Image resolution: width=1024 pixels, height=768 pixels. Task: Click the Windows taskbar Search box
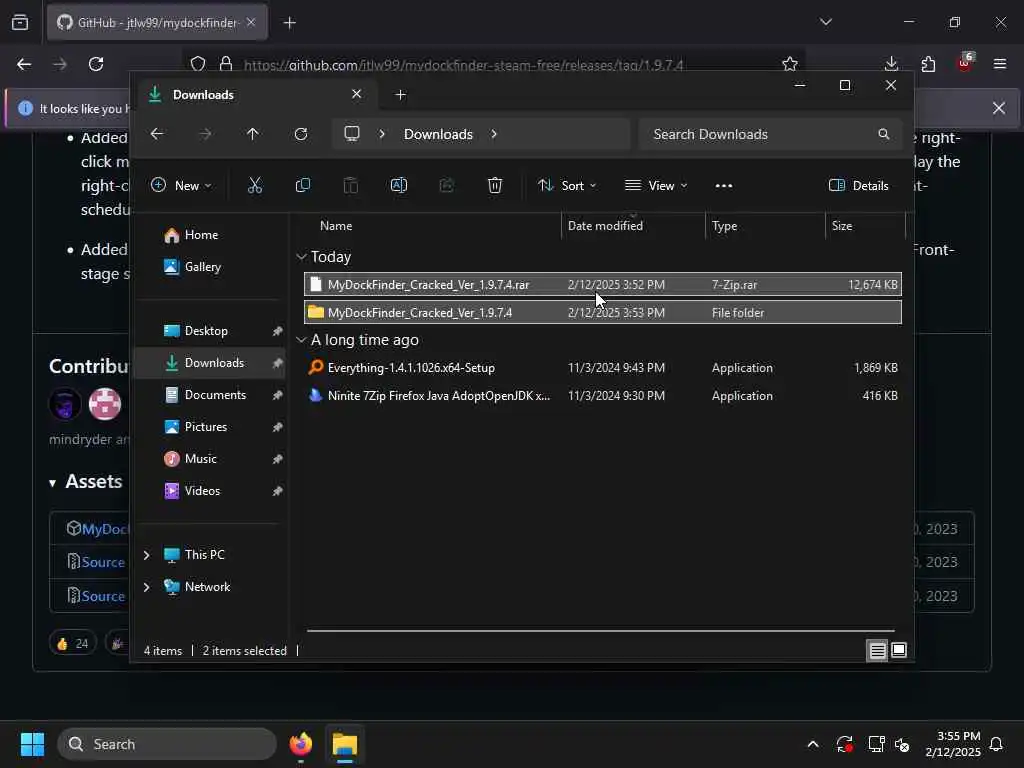pos(167,744)
